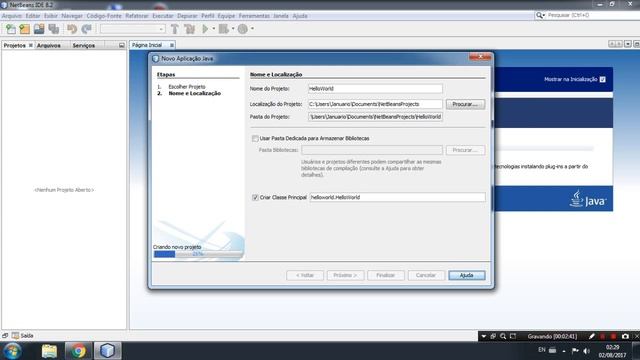
Task: Open Google Chrome from taskbar
Action: pos(78,351)
